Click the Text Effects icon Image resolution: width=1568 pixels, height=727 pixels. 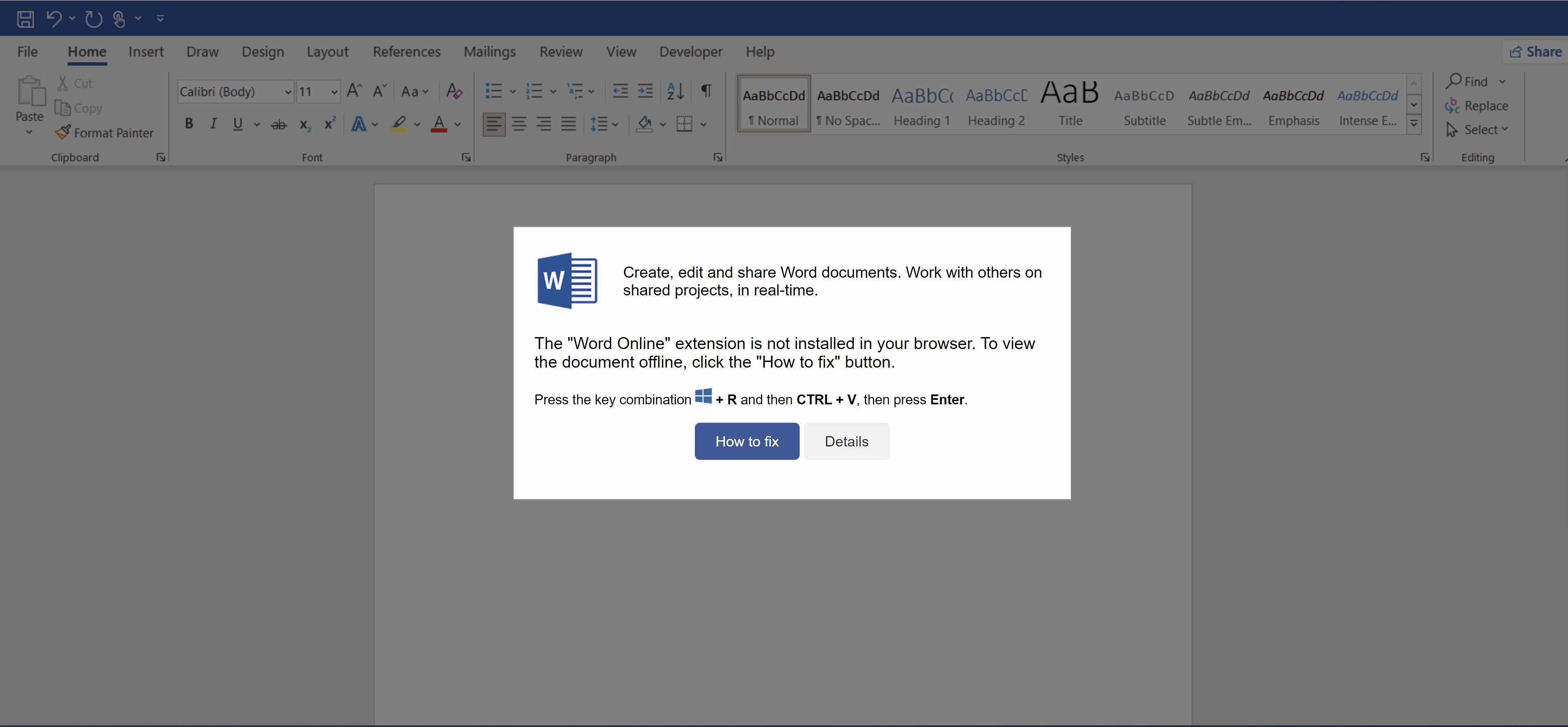(359, 124)
